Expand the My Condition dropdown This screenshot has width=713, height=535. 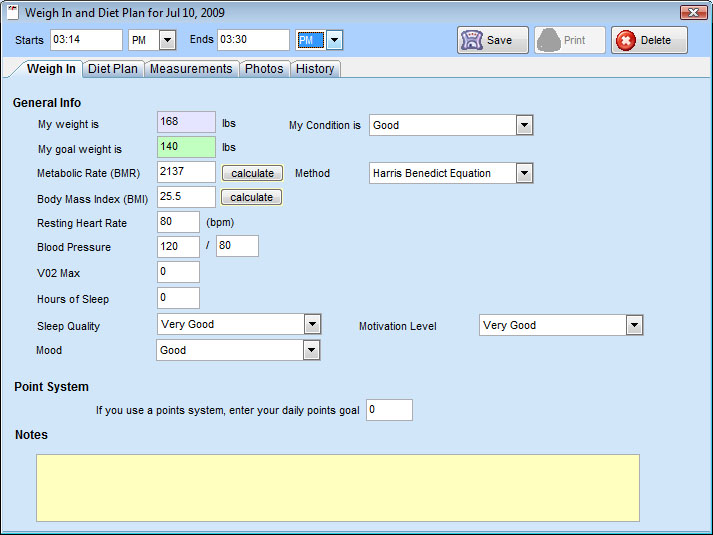tap(524, 125)
